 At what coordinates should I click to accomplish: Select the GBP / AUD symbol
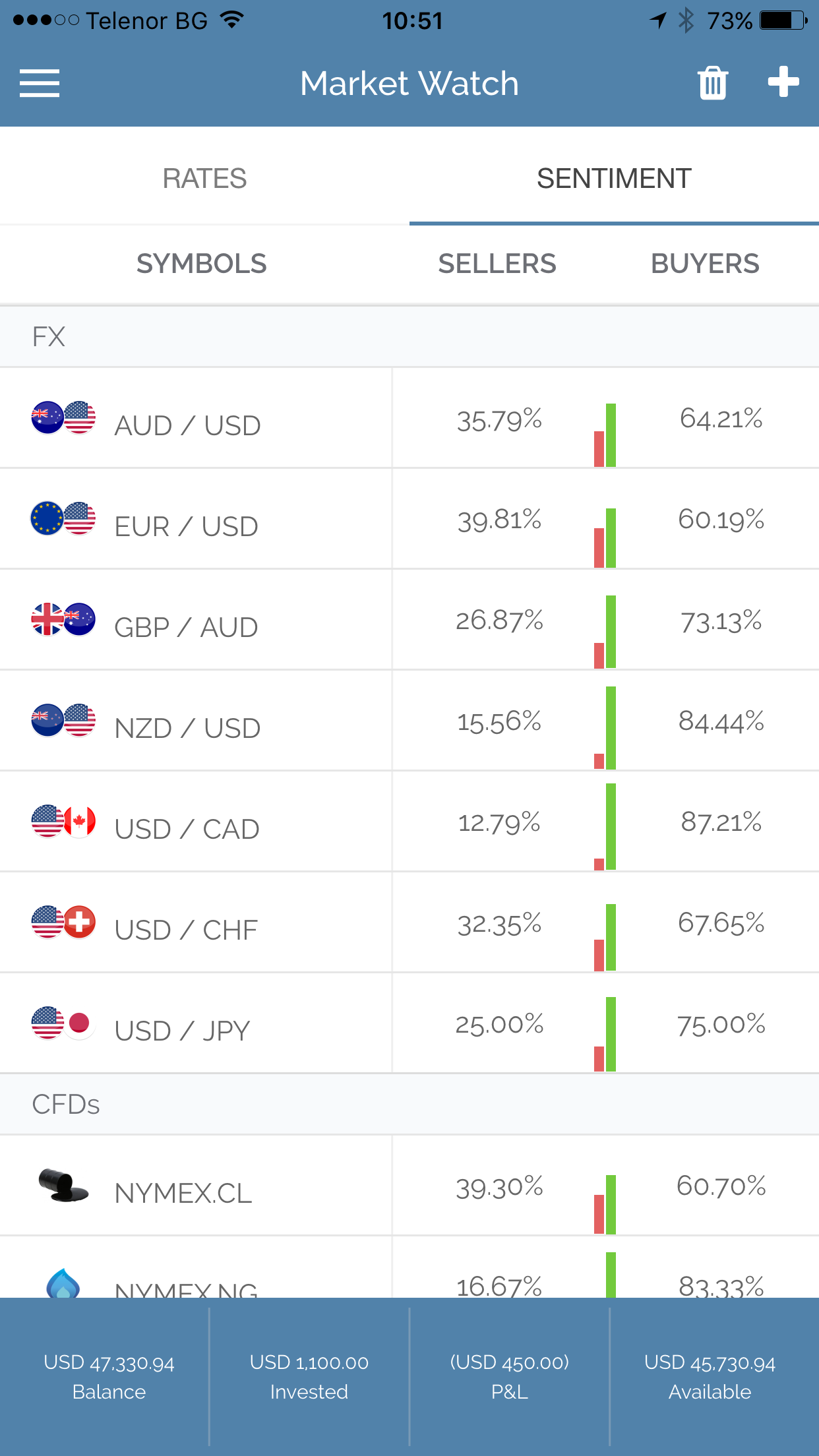(x=186, y=627)
